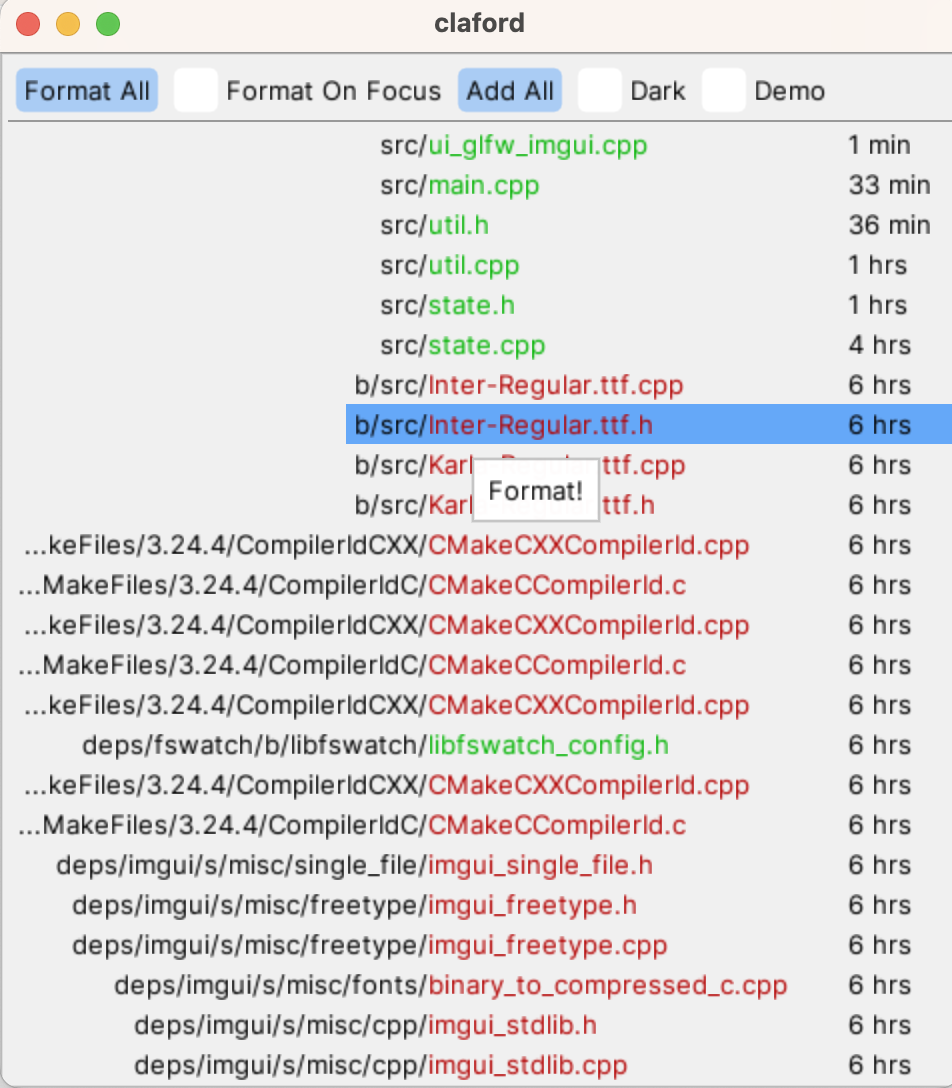This screenshot has width=952, height=1088.
Task: Click the Format All button
Action: (x=86, y=90)
